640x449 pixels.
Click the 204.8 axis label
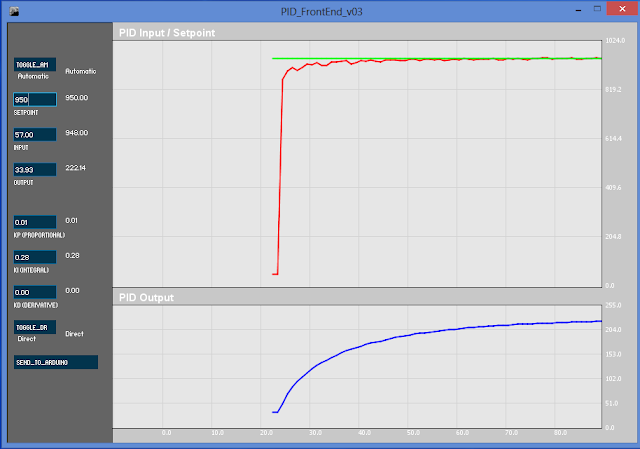(x=613, y=237)
